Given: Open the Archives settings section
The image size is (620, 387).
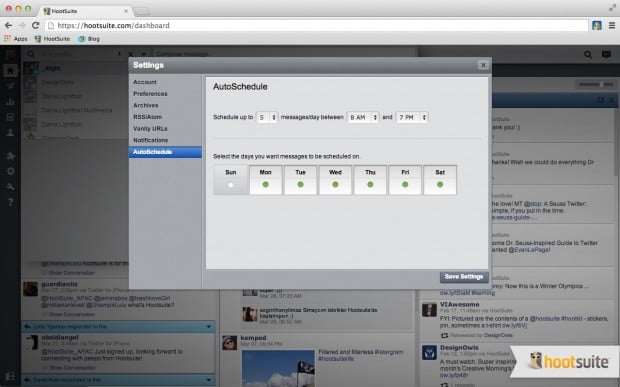Looking at the screenshot, I should coord(146,105).
